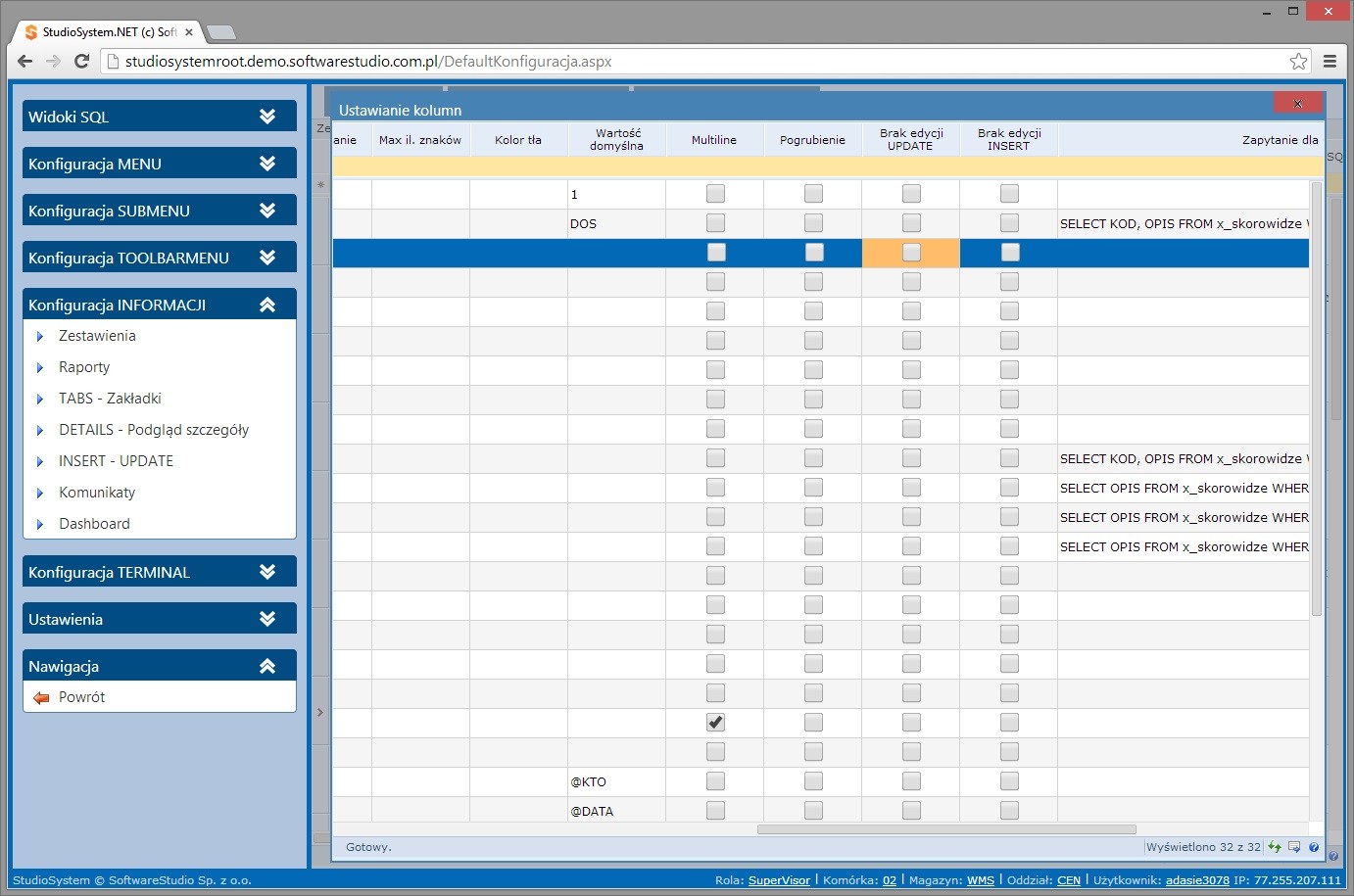Click the export icon in grid footer
1354x896 pixels.
(1294, 847)
